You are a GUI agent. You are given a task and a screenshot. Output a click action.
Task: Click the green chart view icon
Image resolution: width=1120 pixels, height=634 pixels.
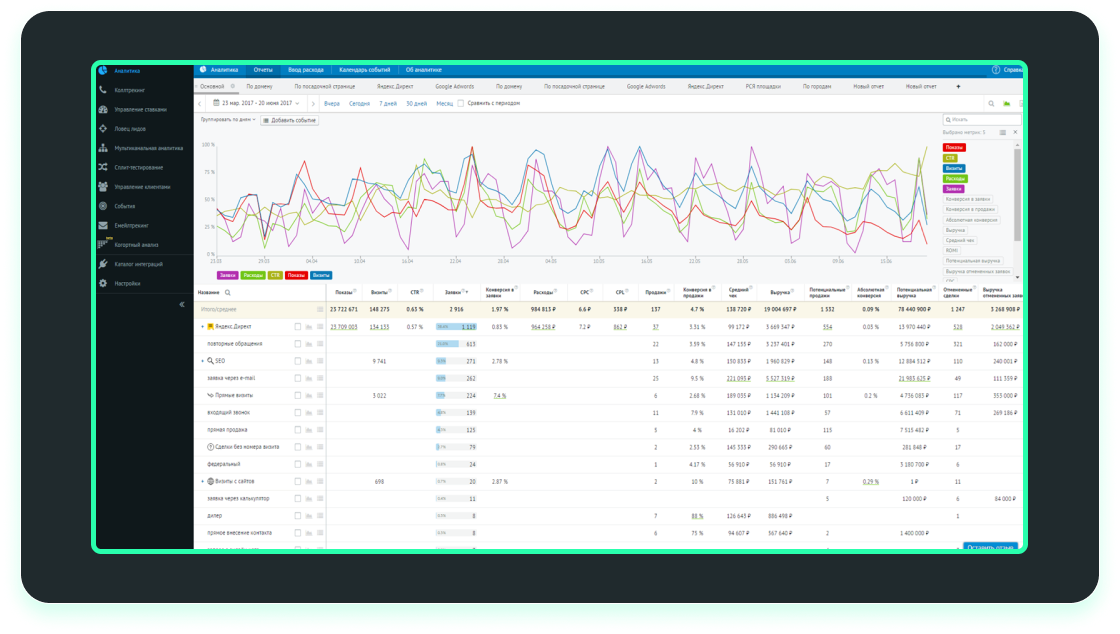tap(1006, 104)
